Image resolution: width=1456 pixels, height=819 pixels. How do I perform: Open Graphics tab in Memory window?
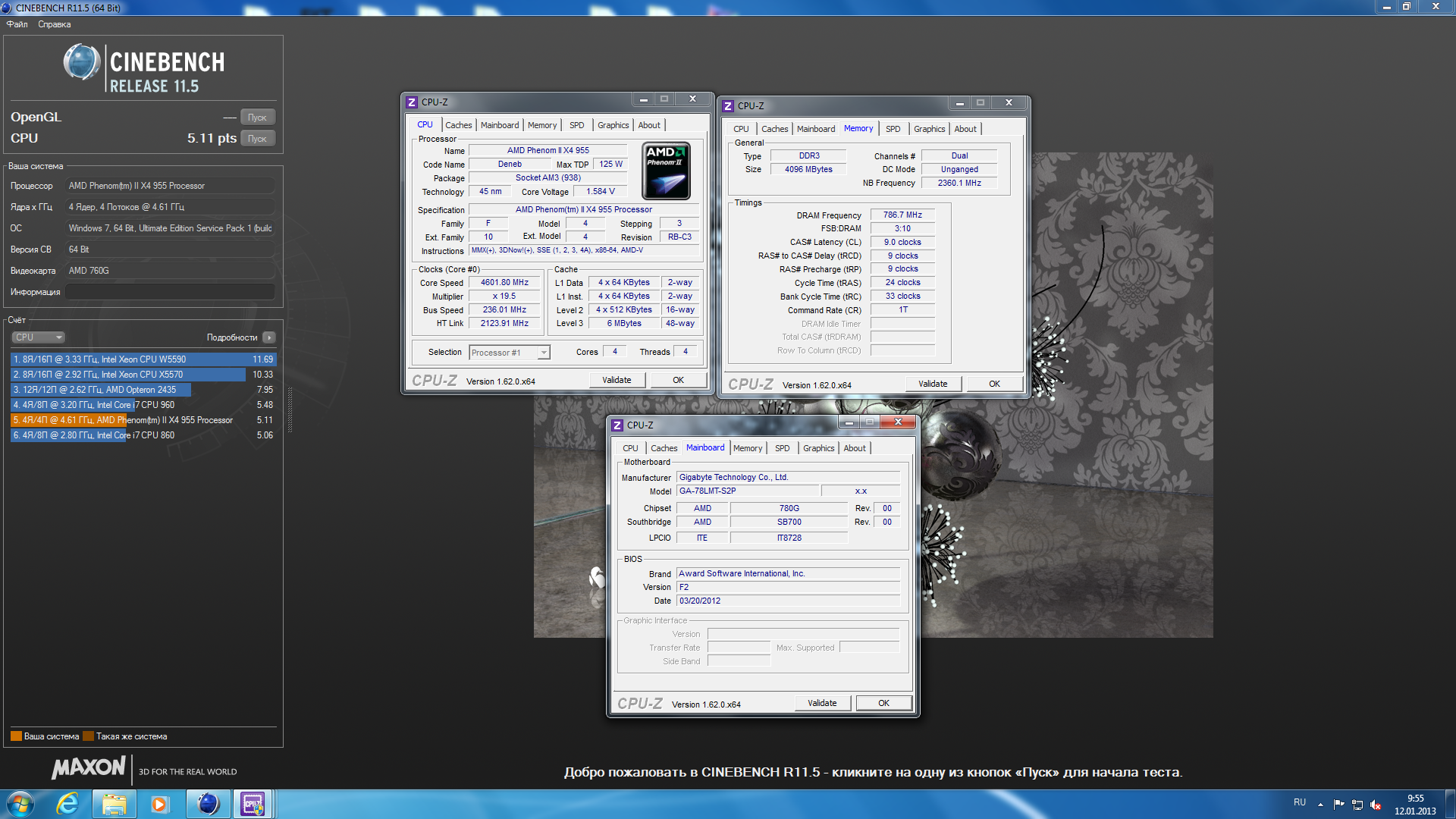click(x=929, y=129)
